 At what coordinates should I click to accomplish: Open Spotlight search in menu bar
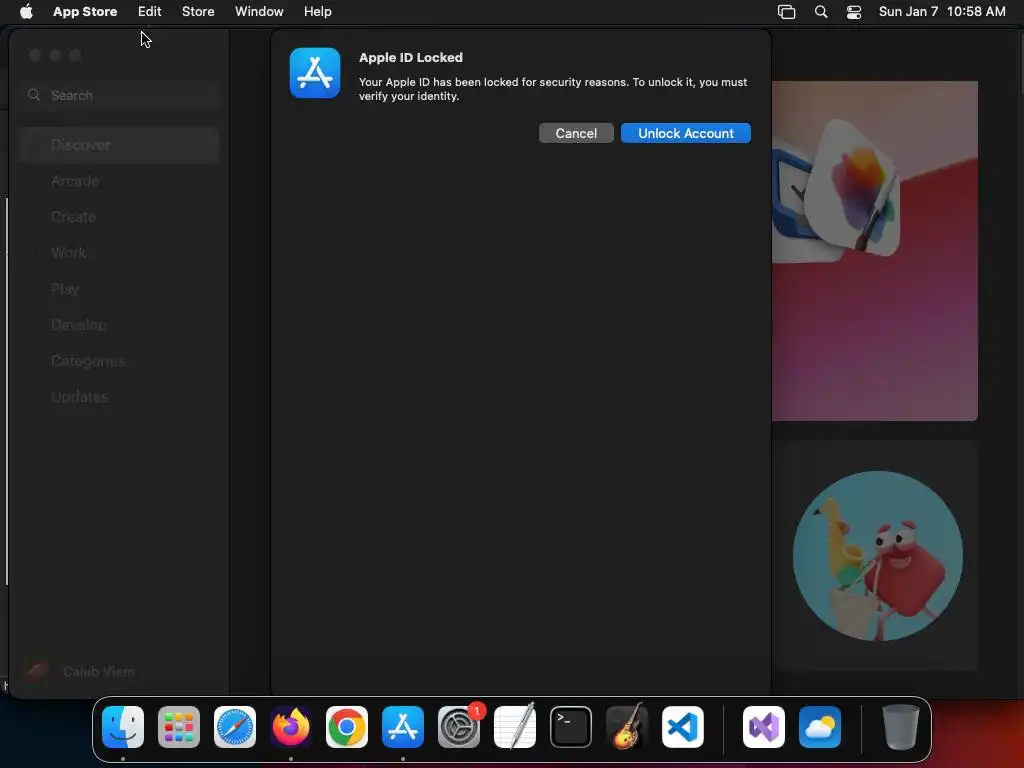click(x=821, y=12)
